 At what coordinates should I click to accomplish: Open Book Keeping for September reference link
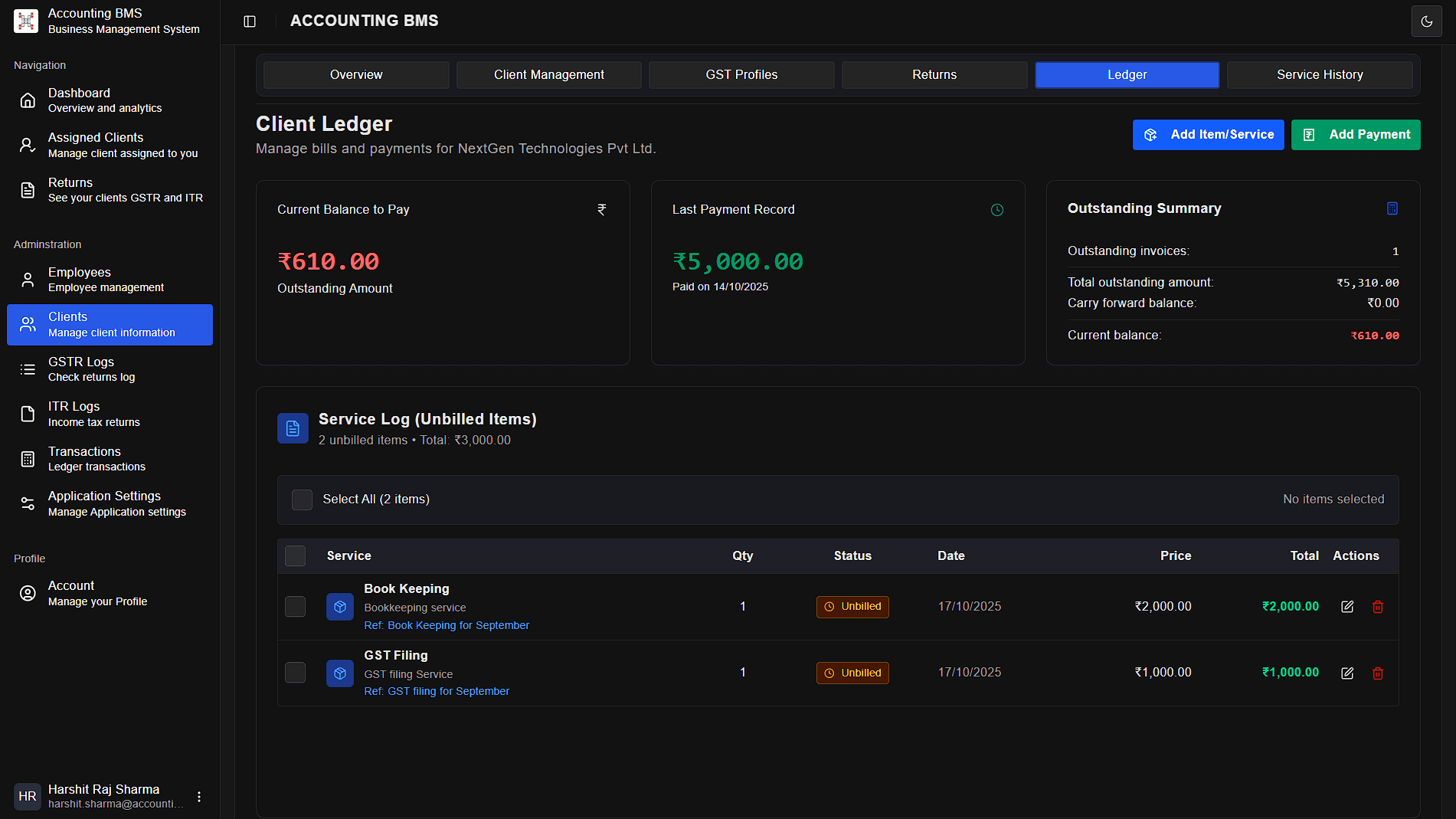(457, 625)
